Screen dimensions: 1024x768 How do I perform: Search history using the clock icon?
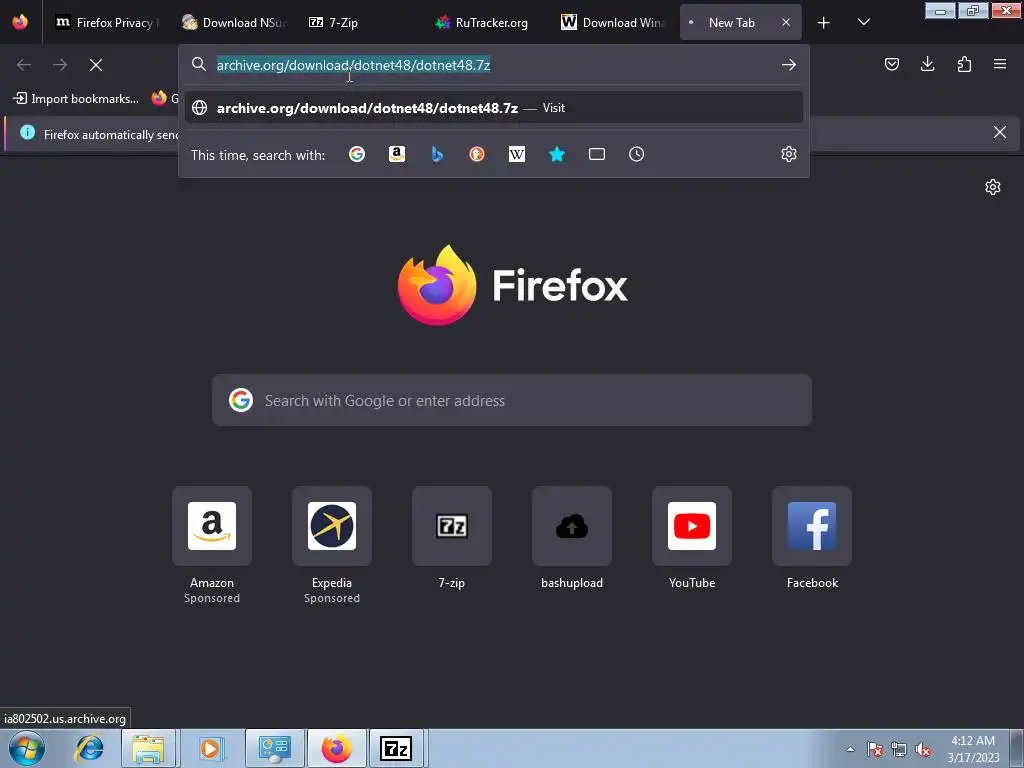(637, 154)
